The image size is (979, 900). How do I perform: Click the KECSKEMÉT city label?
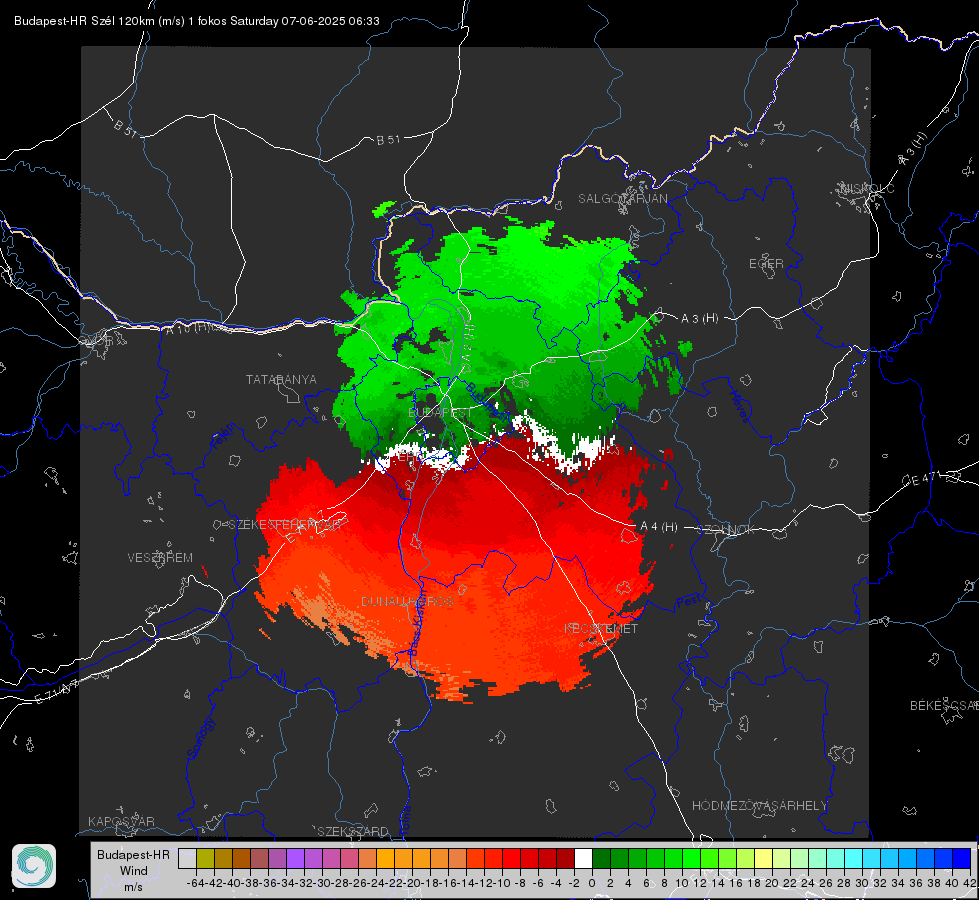[601, 628]
